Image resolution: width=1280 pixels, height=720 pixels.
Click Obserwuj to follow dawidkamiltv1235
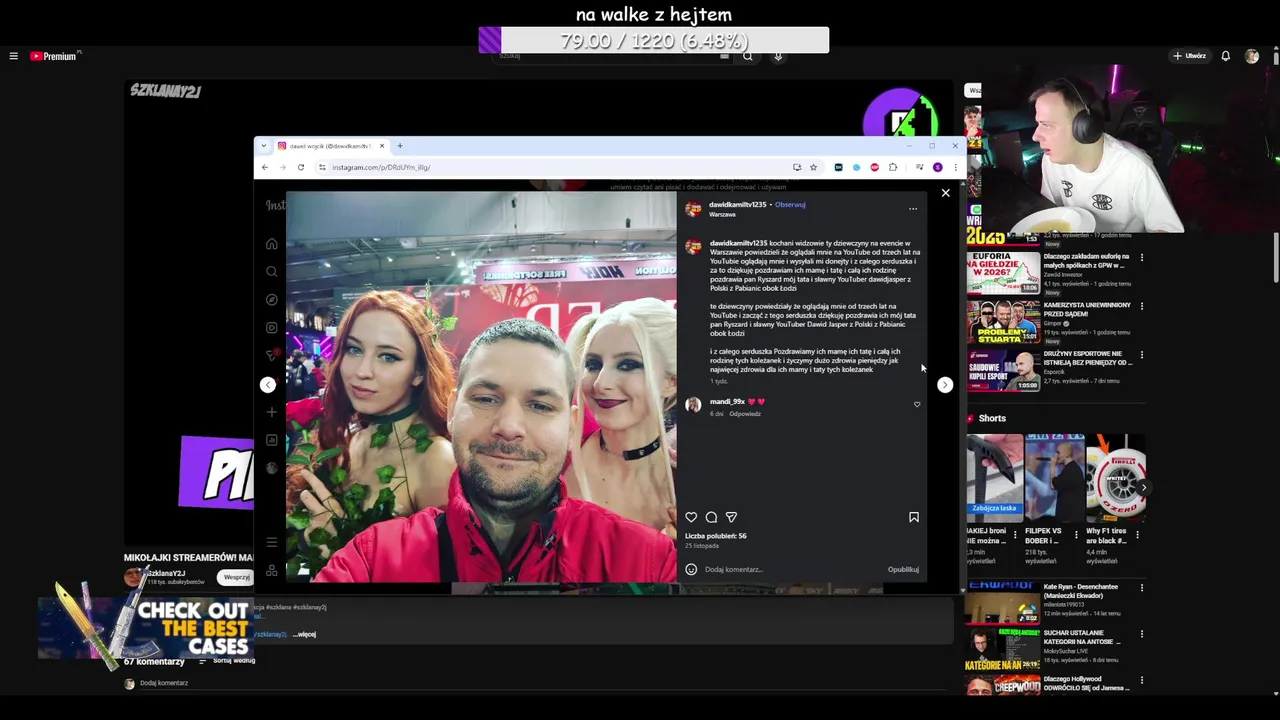(790, 204)
